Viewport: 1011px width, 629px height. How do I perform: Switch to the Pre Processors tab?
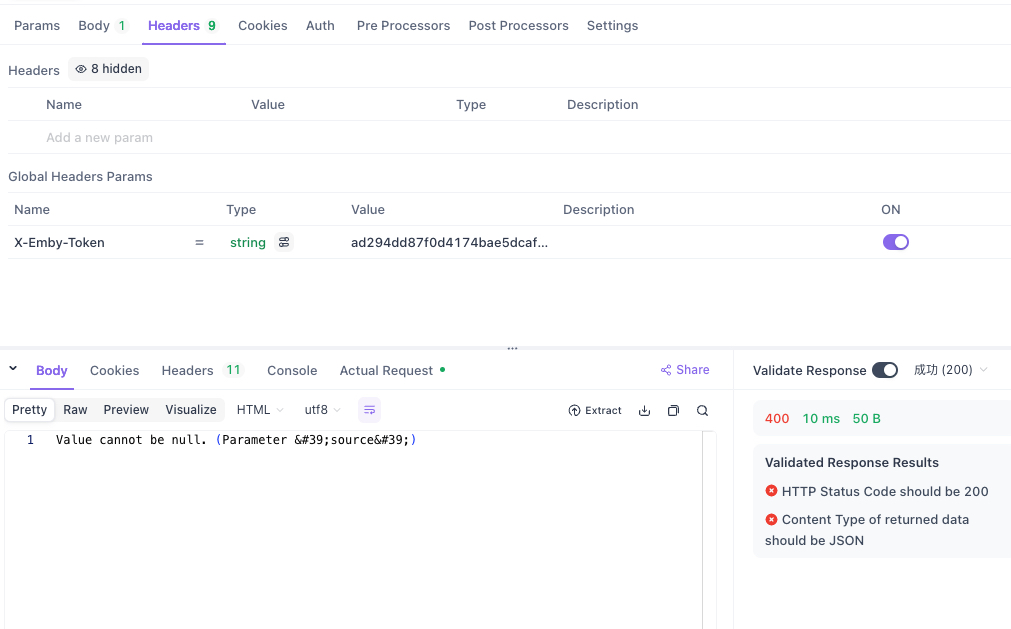tap(403, 25)
